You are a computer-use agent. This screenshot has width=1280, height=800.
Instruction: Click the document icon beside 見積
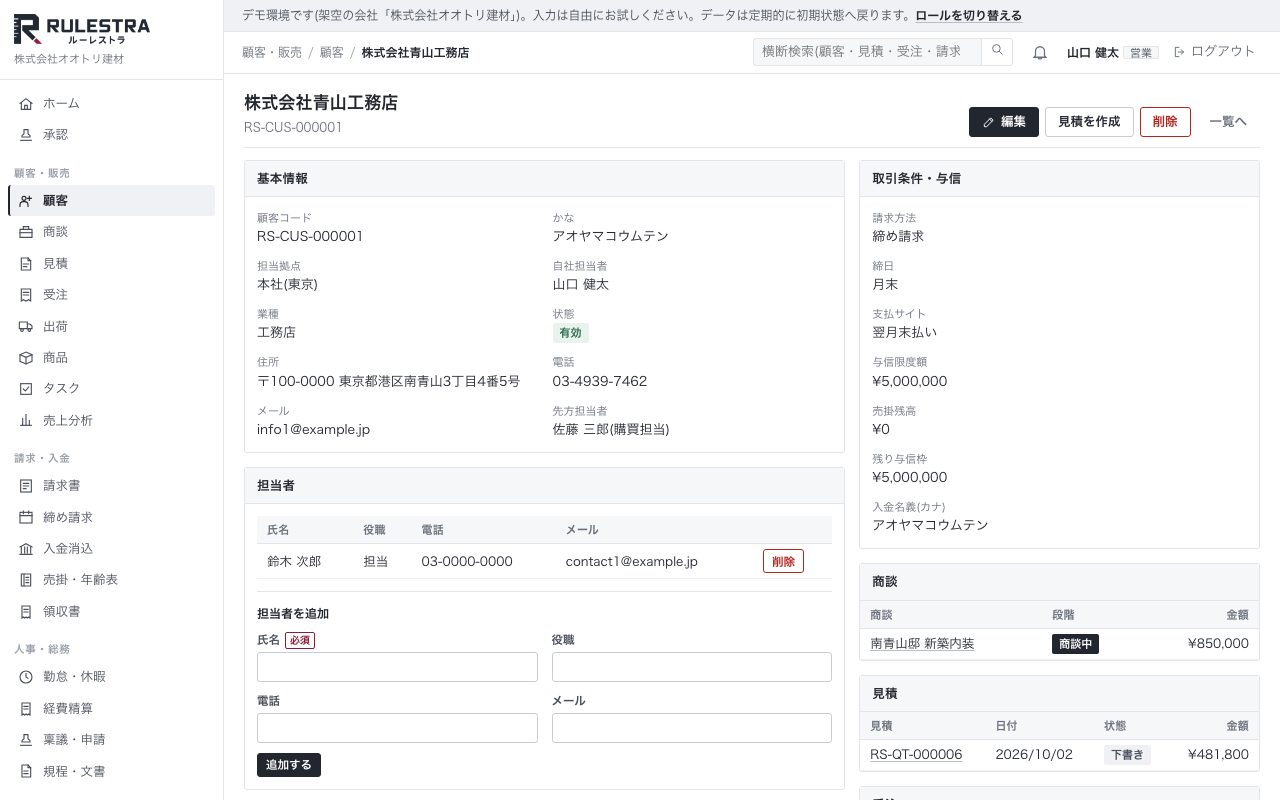[x=26, y=264]
